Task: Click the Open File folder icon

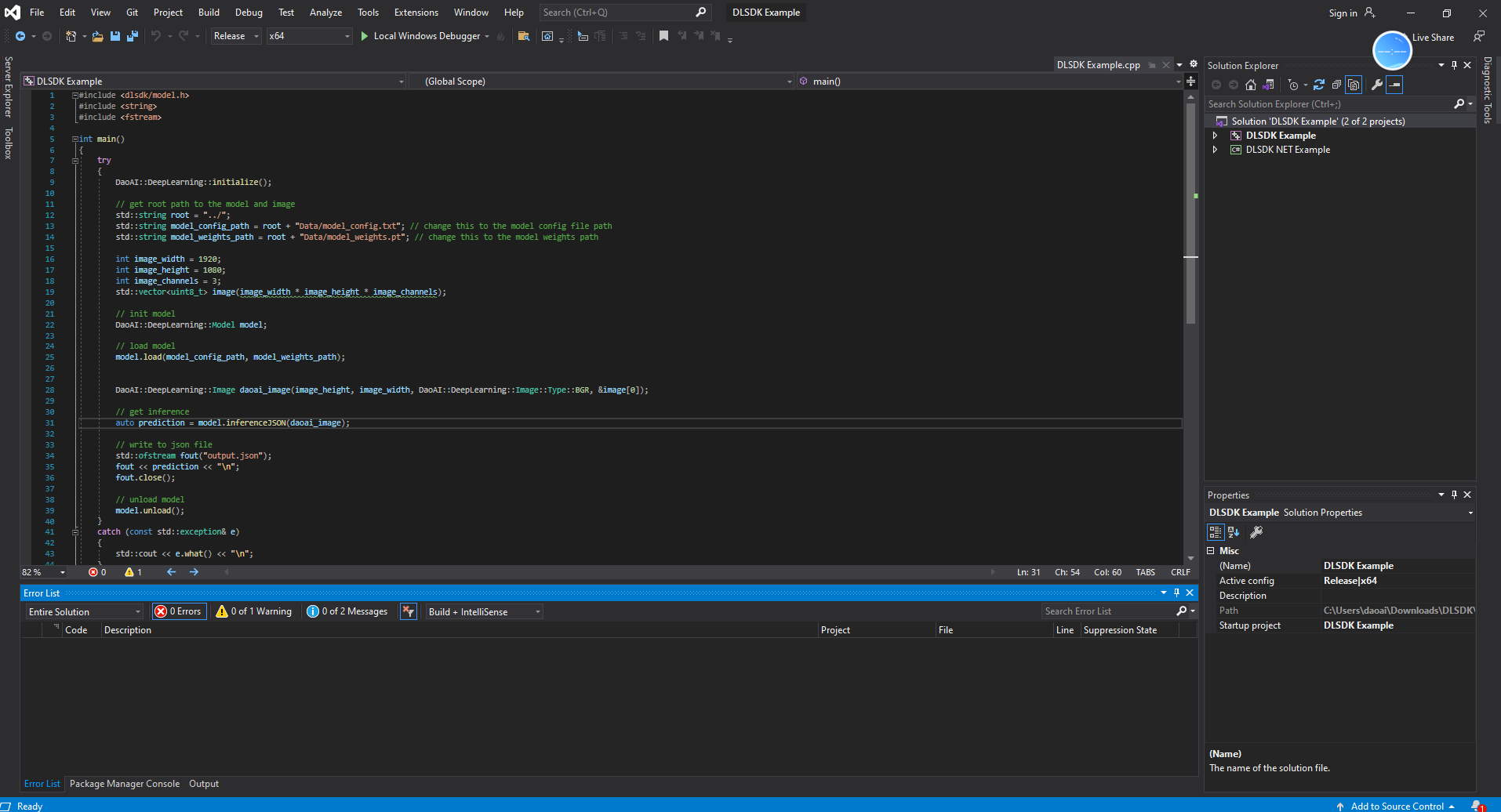Action: pos(97,36)
